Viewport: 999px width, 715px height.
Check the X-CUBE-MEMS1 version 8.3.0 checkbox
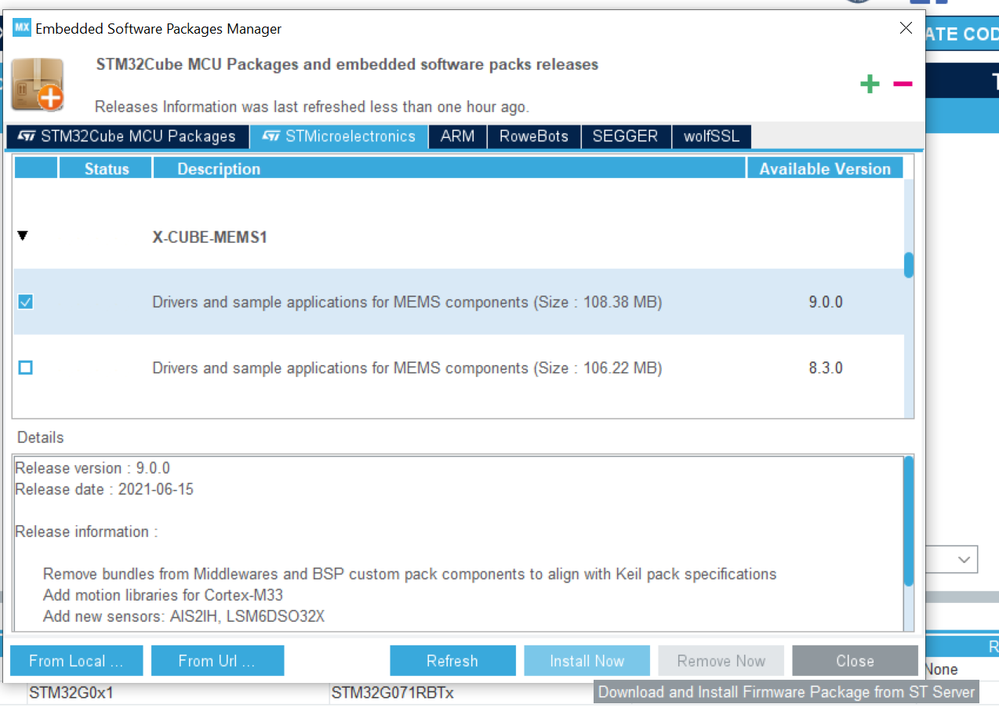25,368
